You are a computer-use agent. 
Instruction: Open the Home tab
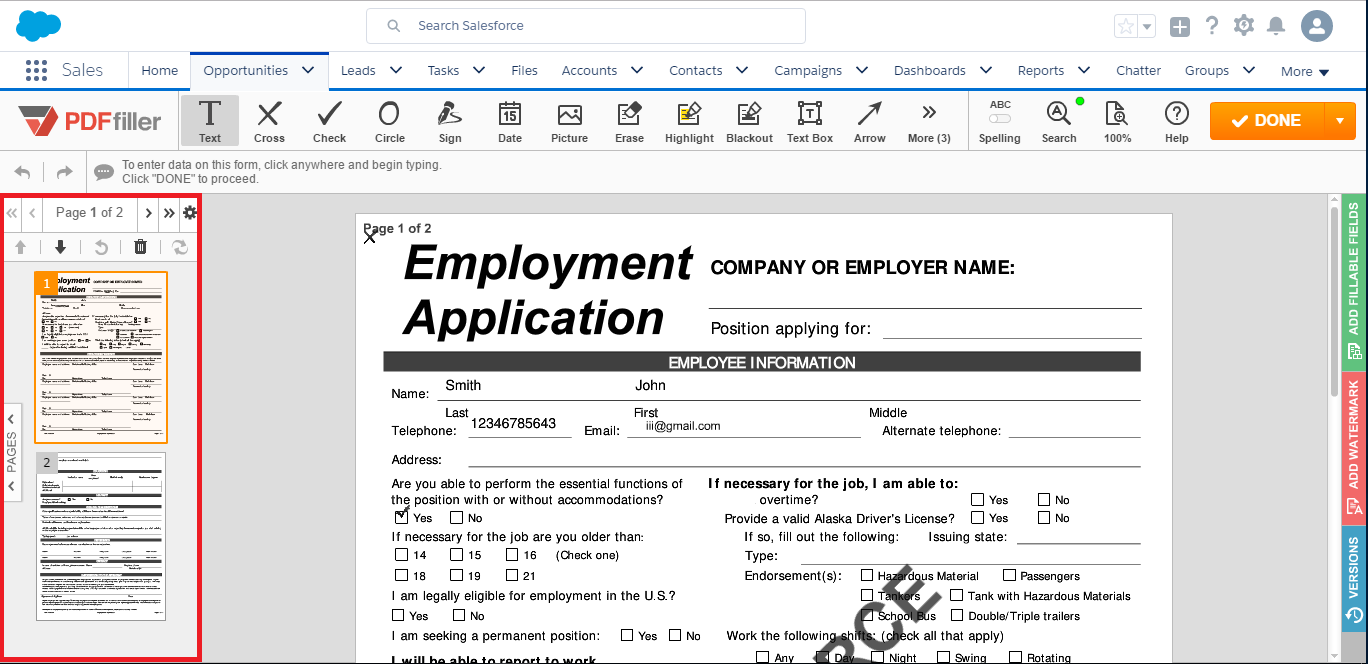(x=160, y=70)
